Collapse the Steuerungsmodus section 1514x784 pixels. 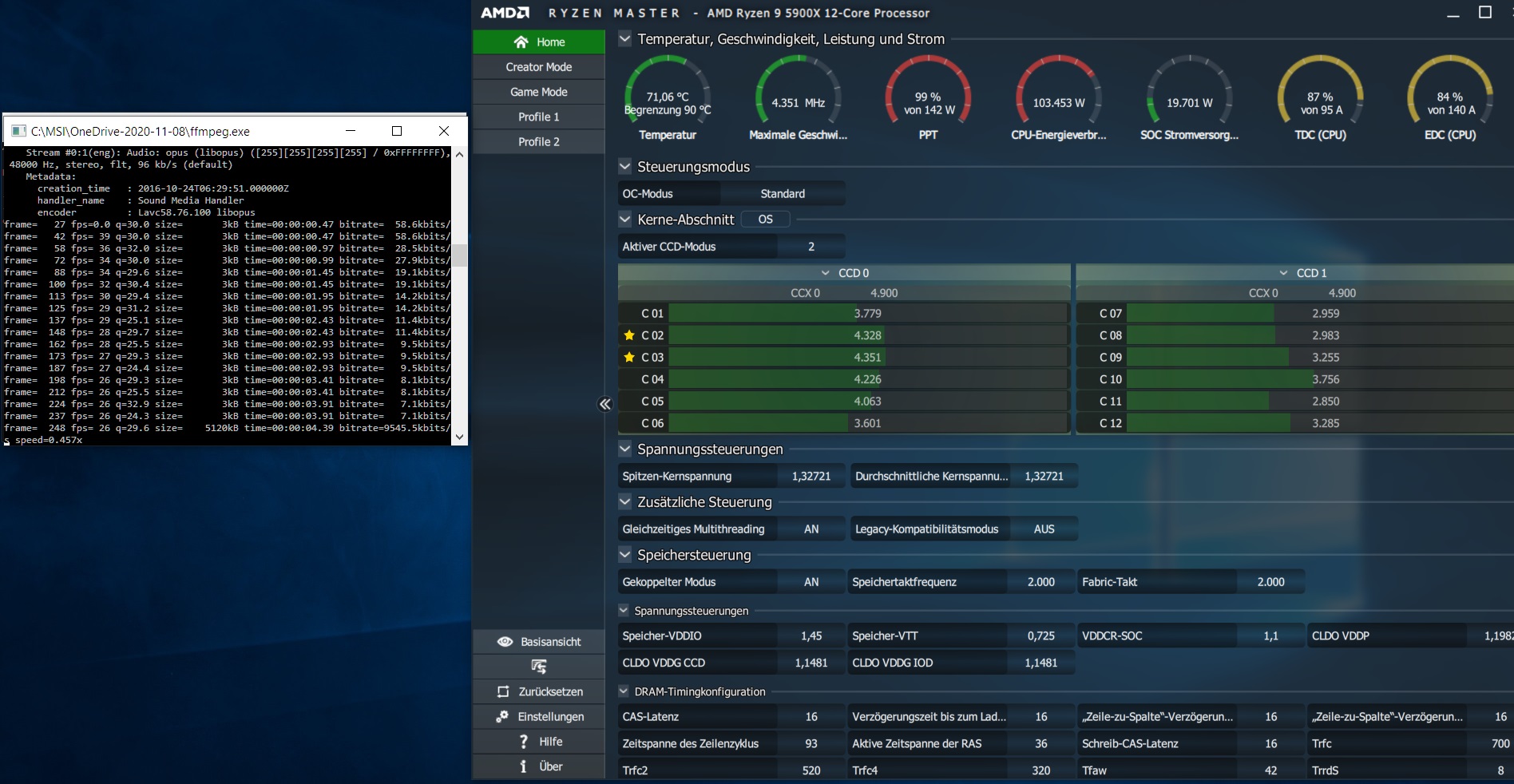coord(625,166)
